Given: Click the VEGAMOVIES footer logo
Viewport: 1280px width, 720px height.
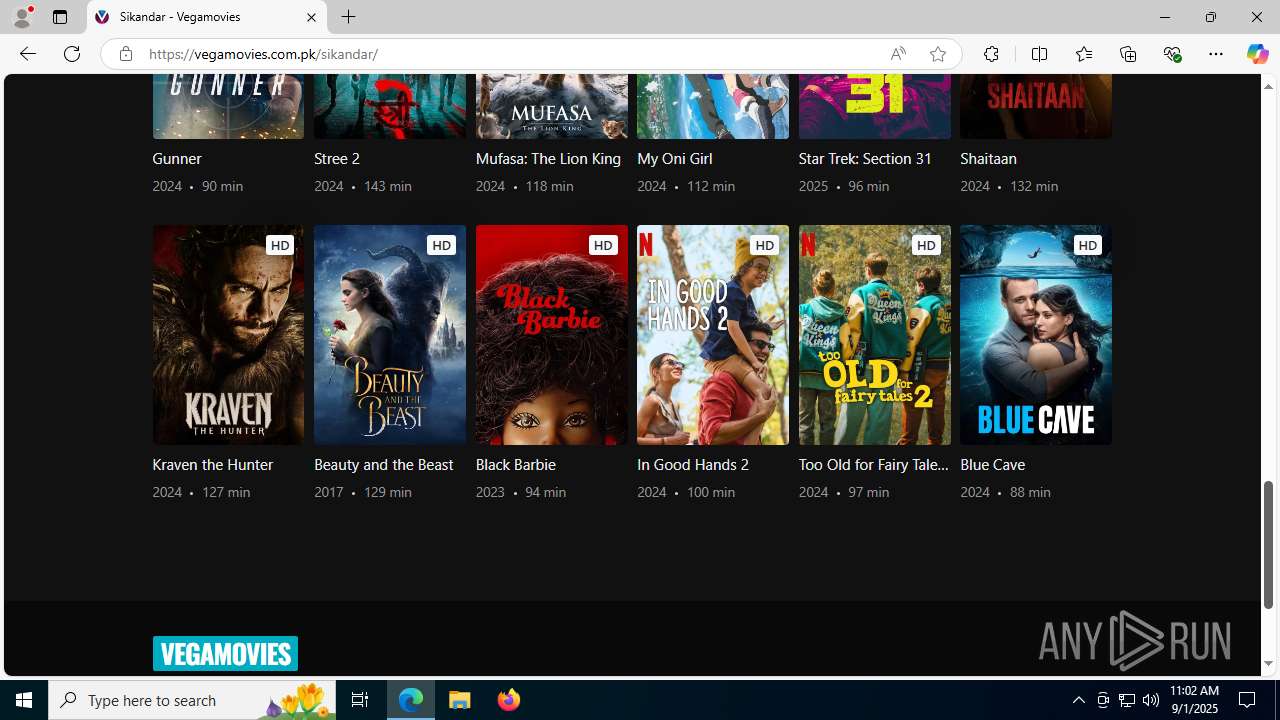Looking at the screenshot, I should (x=225, y=653).
